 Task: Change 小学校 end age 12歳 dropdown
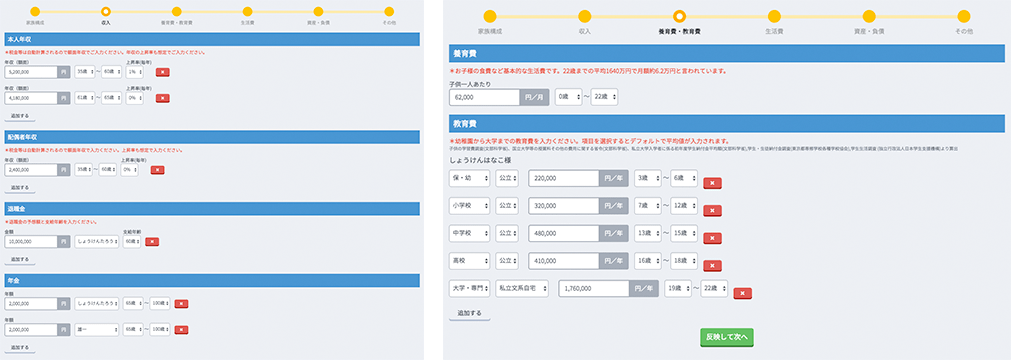pos(684,206)
